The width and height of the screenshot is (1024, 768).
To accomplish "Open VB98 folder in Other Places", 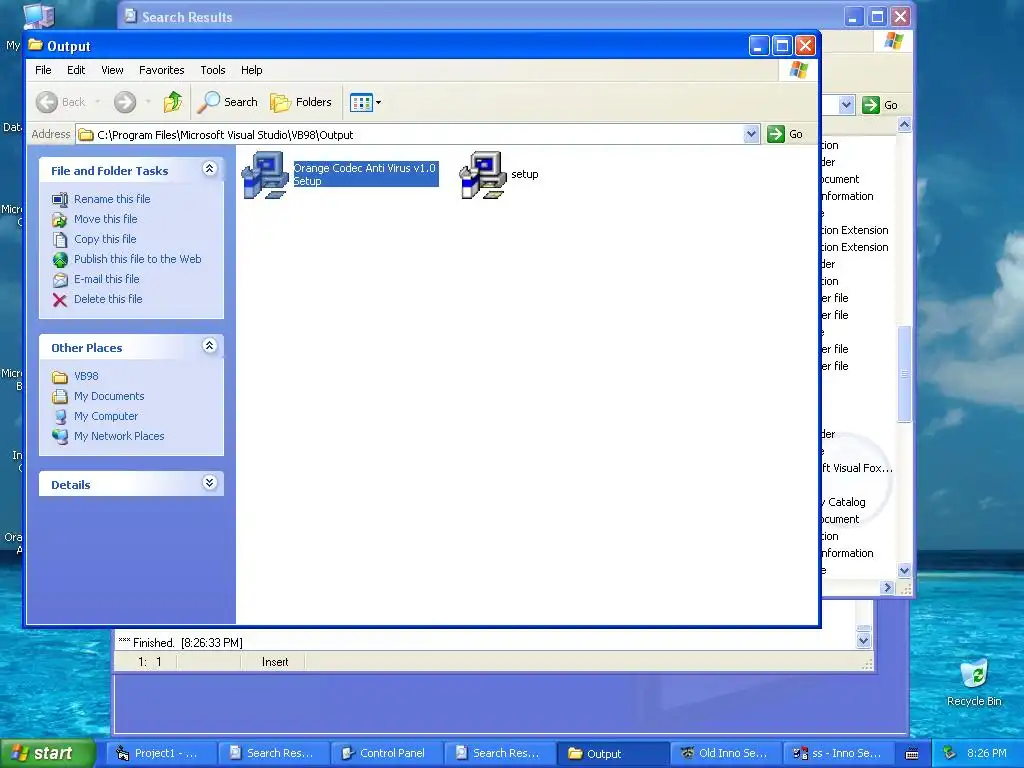I will pyautogui.click(x=86, y=376).
